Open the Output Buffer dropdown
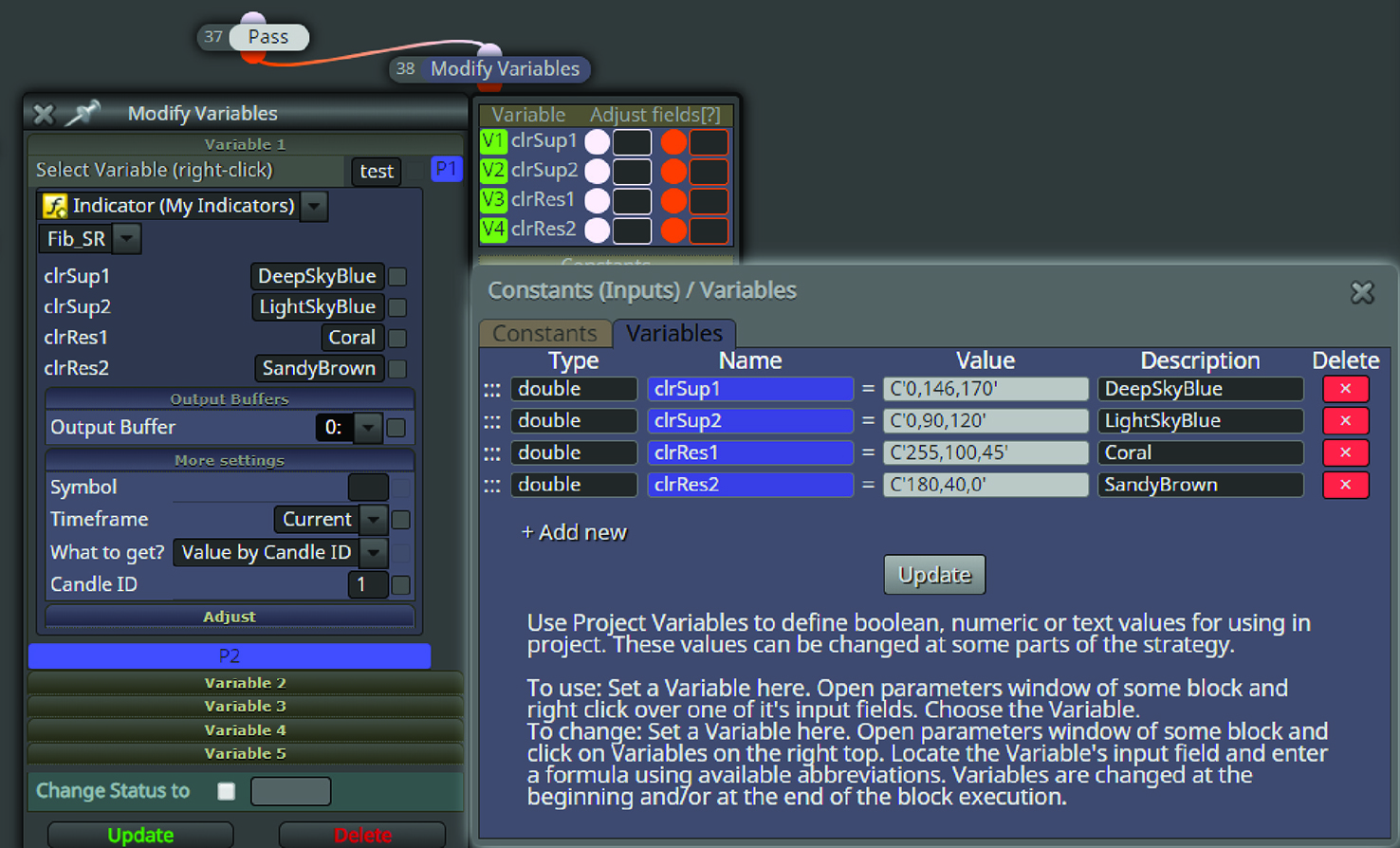This screenshot has height=848, width=1400. (x=367, y=428)
